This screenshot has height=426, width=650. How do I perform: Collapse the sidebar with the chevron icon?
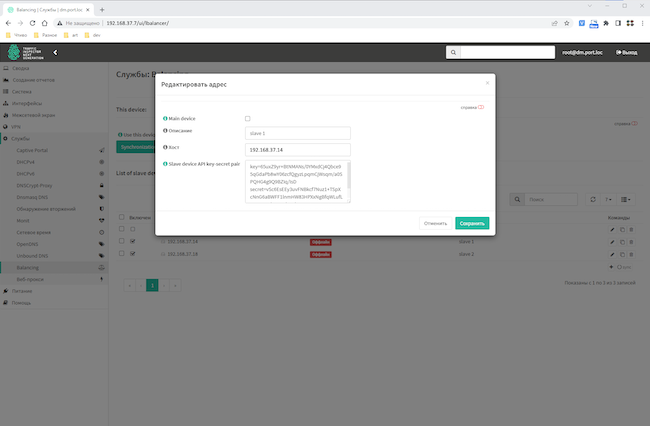click(55, 52)
